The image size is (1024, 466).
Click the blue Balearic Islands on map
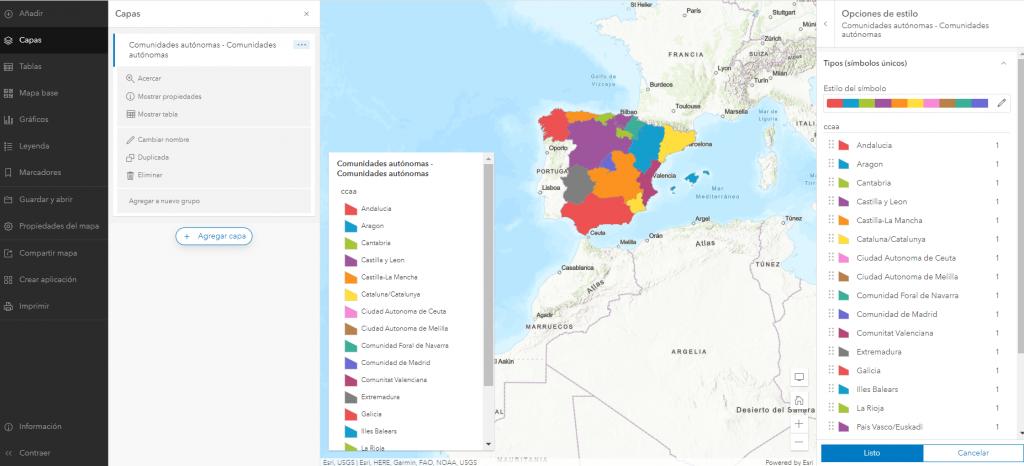(x=692, y=177)
